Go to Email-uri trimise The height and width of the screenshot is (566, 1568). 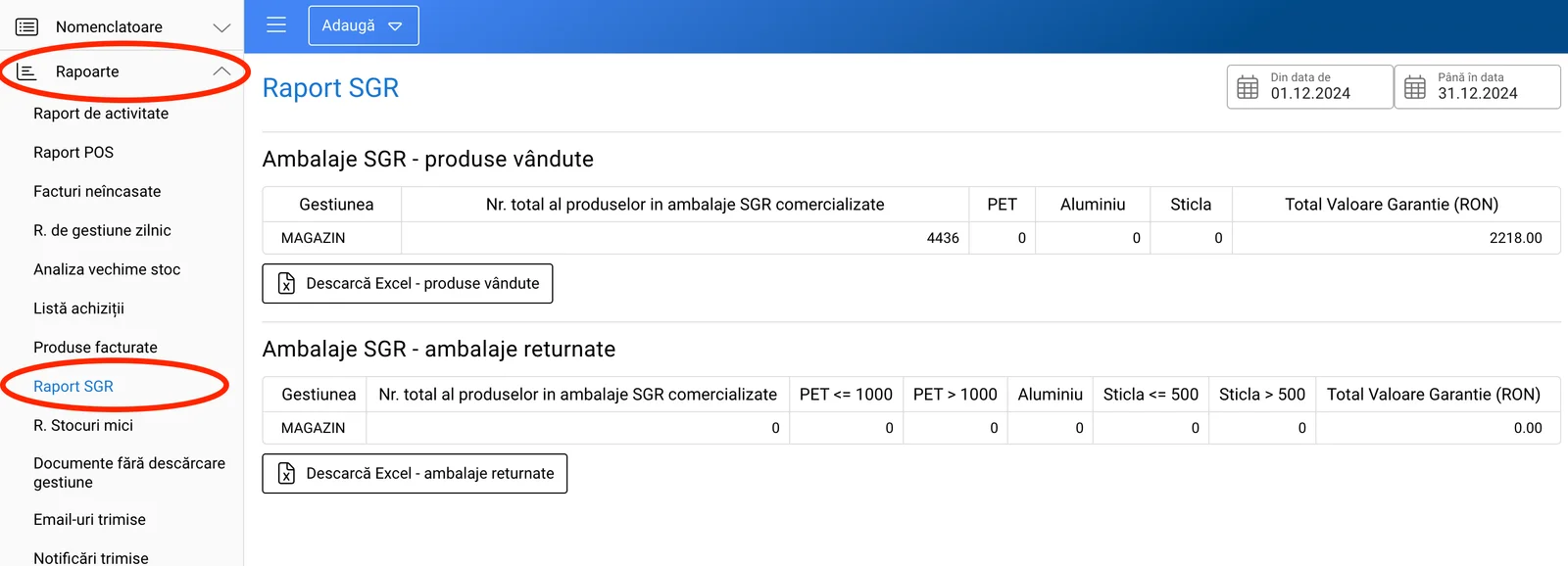[89, 520]
